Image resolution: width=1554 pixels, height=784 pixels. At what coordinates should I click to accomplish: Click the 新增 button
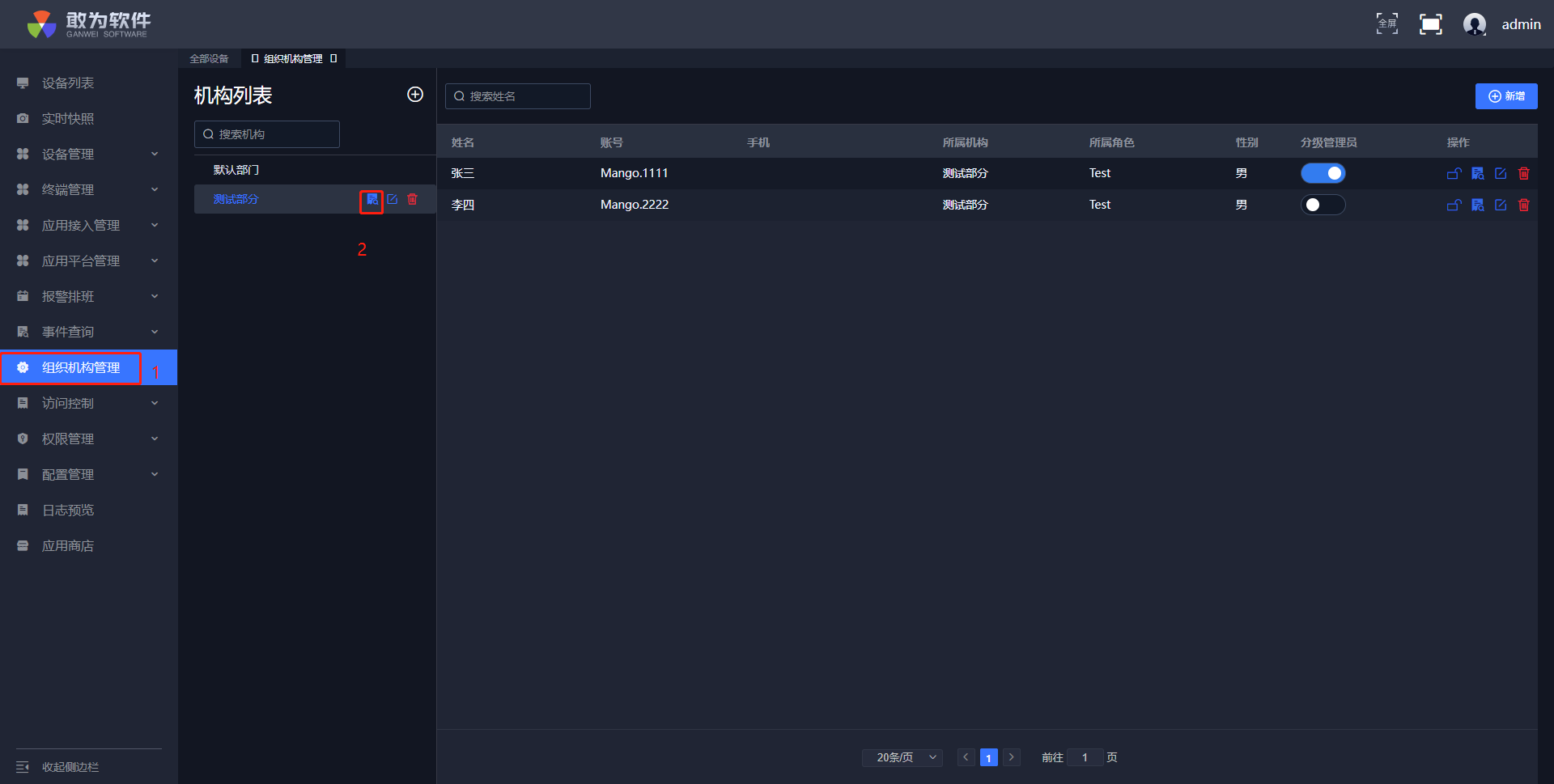1506,96
